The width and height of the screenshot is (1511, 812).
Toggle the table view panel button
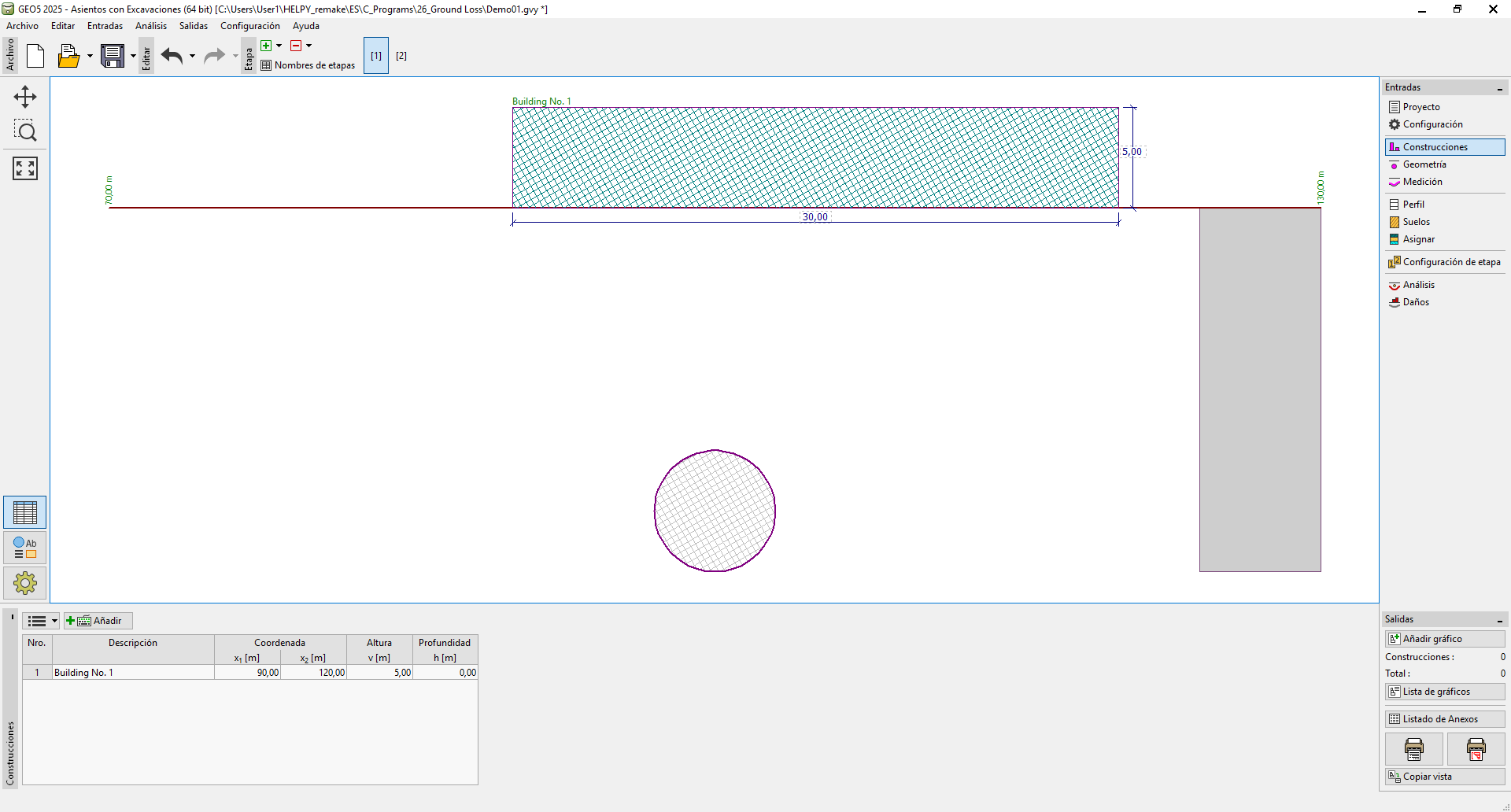click(x=25, y=513)
